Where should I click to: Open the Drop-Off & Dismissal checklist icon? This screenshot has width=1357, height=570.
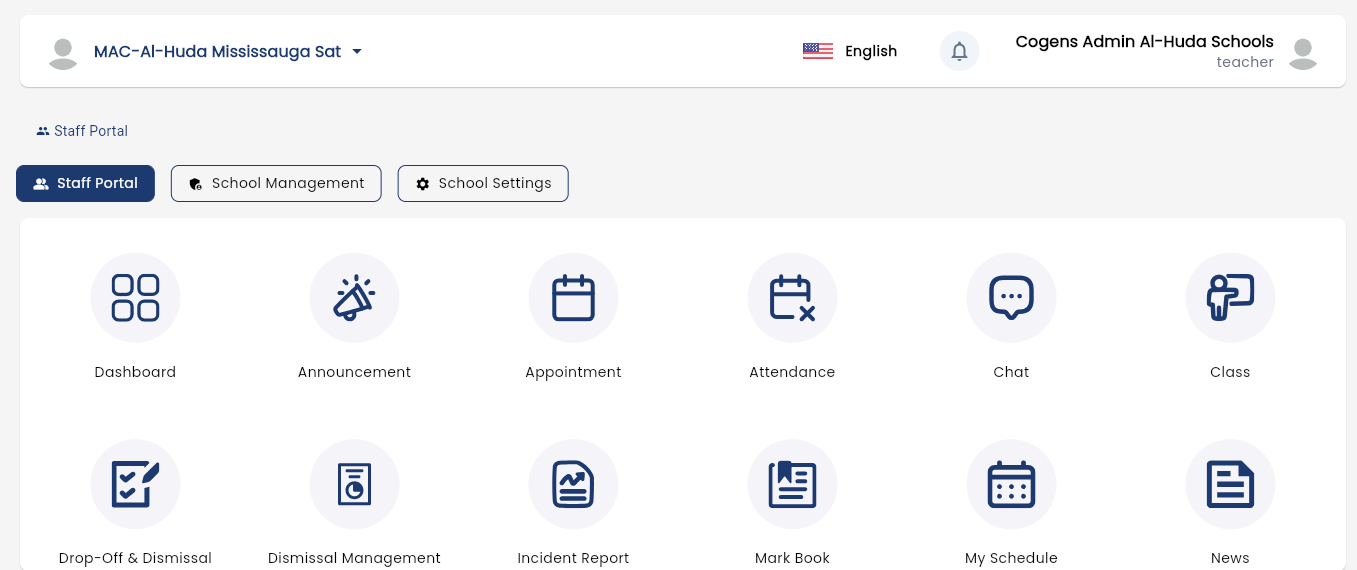pos(135,485)
